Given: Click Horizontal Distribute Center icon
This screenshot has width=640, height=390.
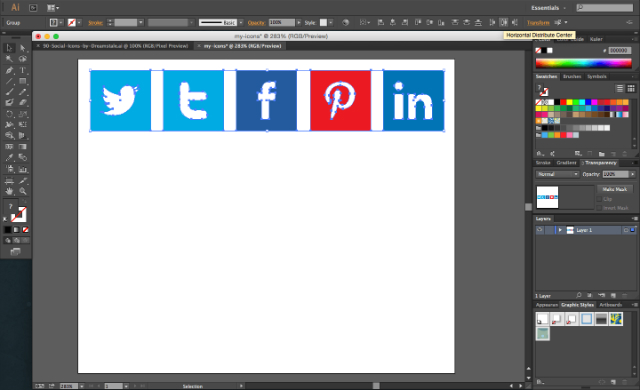Looking at the screenshot, I should click(504, 22).
